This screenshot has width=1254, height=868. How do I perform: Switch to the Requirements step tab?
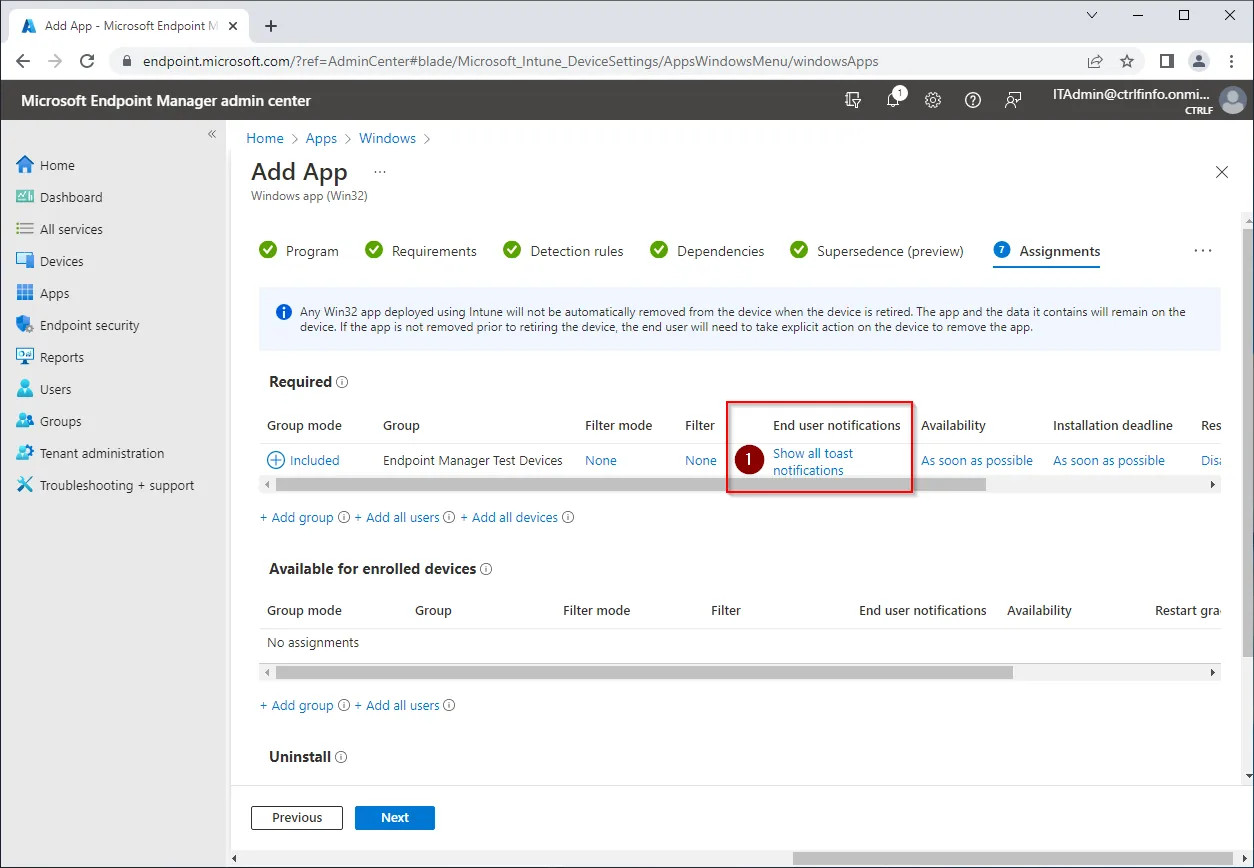click(x=421, y=251)
